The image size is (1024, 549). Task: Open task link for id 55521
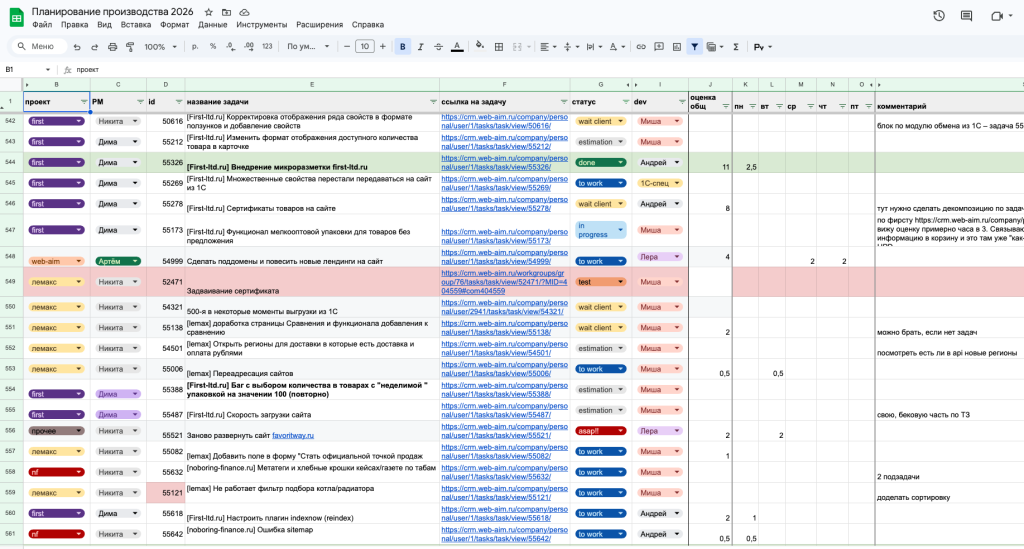(x=504, y=431)
